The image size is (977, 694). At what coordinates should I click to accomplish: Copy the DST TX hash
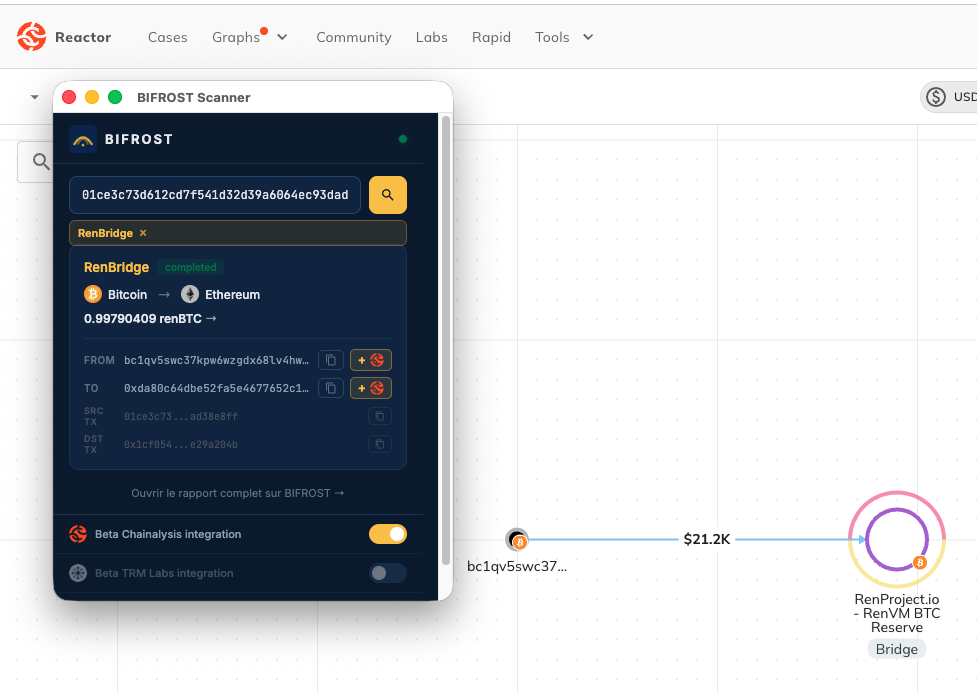(379, 444)
